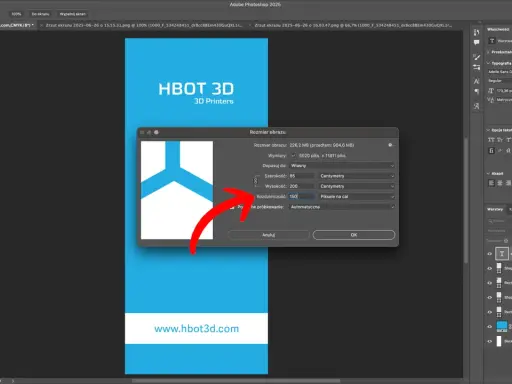This screenshot has height=384, width=512.
Task: Switch to the Zrzut ekranu 15.15.11.png tab
Action: point(144,25)
